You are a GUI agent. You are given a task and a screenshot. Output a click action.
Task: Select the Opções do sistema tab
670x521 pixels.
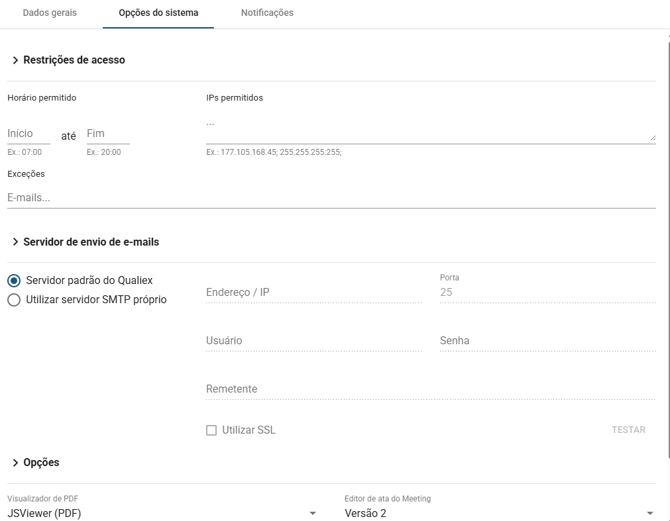tap(158, 13)
